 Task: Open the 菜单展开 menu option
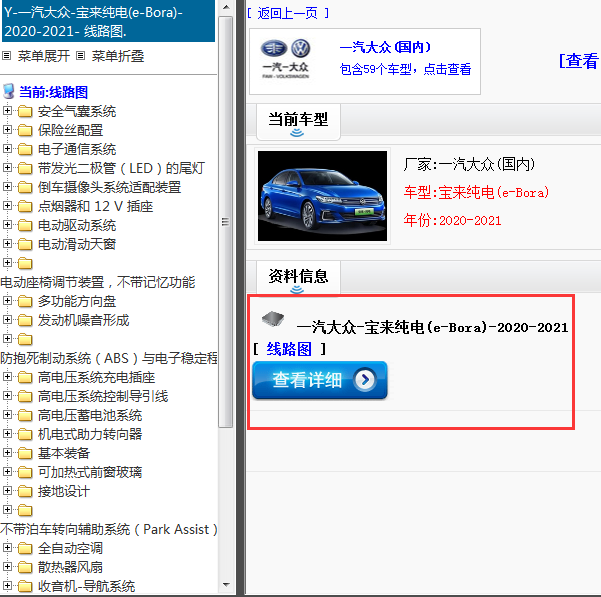click(44, 56)
